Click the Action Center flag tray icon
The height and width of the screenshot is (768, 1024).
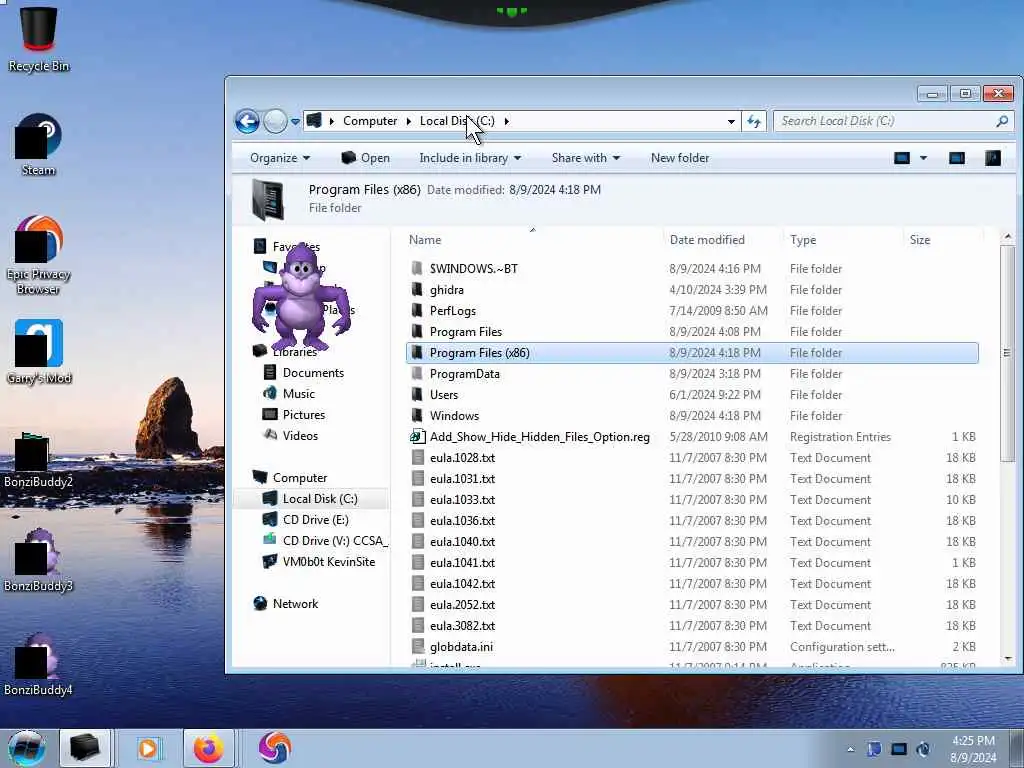pos(874,749)
